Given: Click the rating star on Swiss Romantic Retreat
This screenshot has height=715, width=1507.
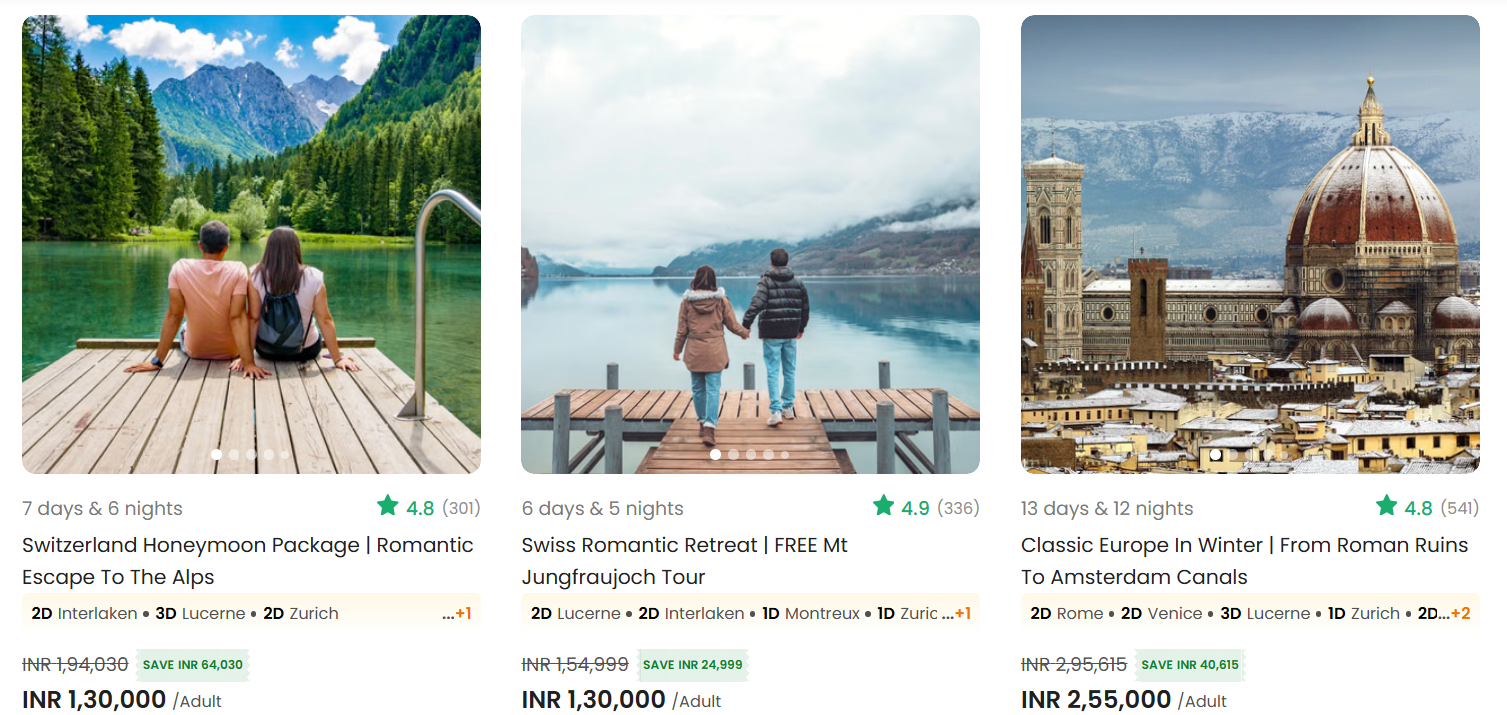Looking at the screenshot, I should (x=883, y=506).
